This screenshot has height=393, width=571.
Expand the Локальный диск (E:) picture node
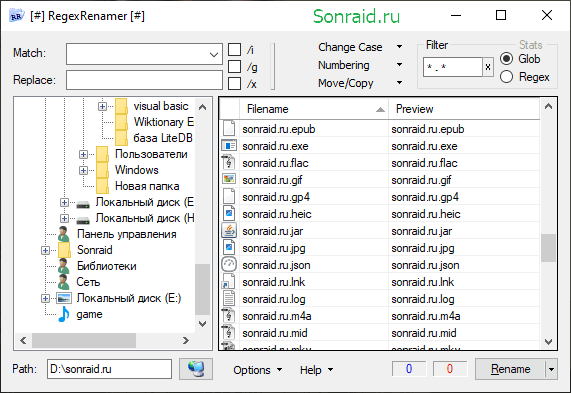pos(45,298)
